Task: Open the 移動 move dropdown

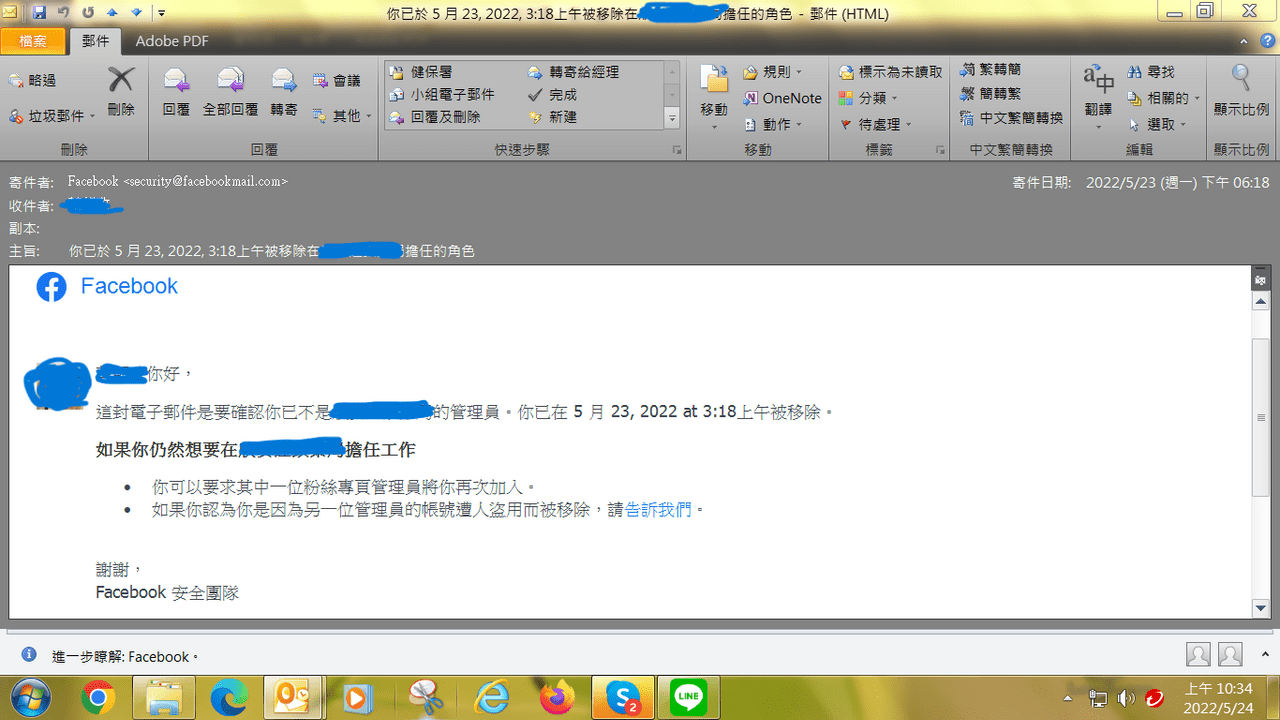Action: pos(714,97)
